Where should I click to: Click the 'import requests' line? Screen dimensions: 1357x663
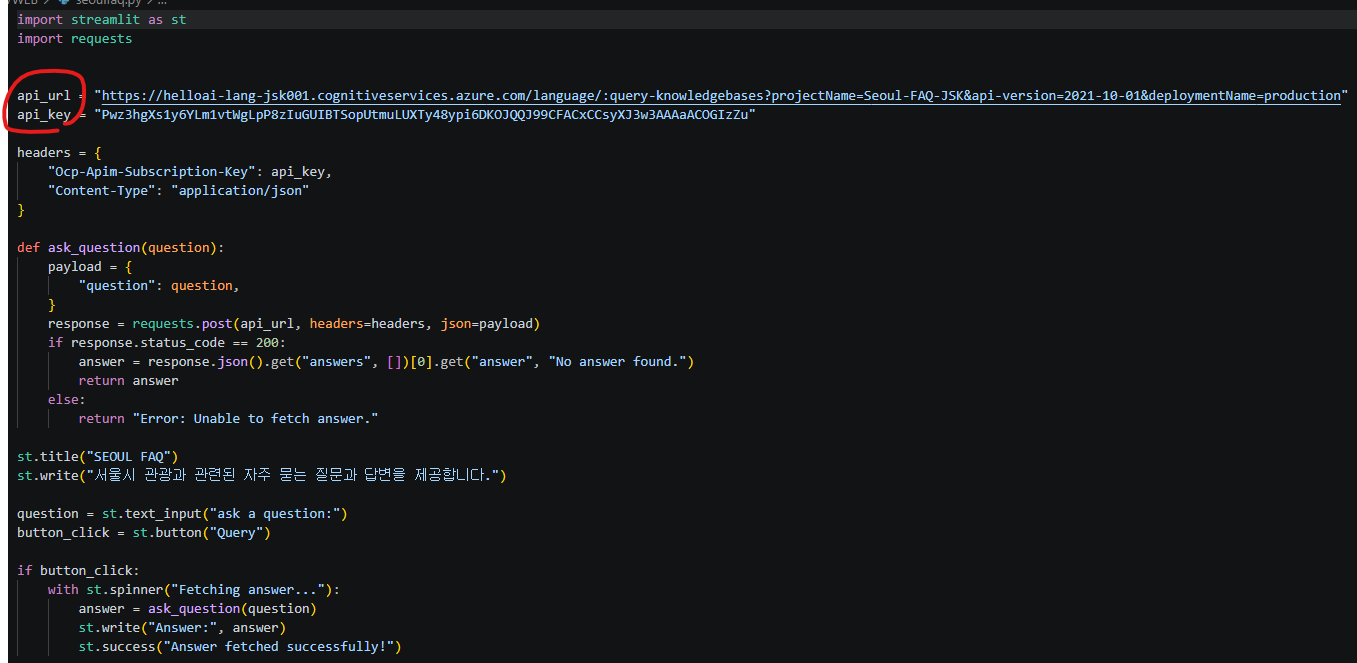74,38
